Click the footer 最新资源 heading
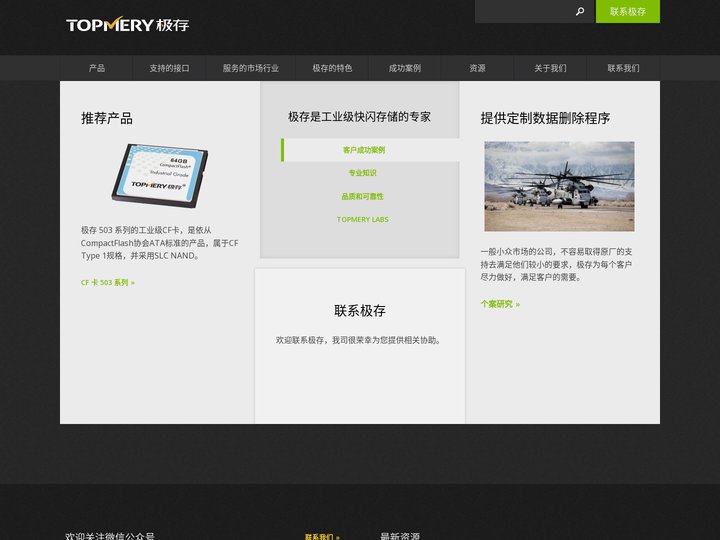The image size is (720, 540). (x=400, y=536)
